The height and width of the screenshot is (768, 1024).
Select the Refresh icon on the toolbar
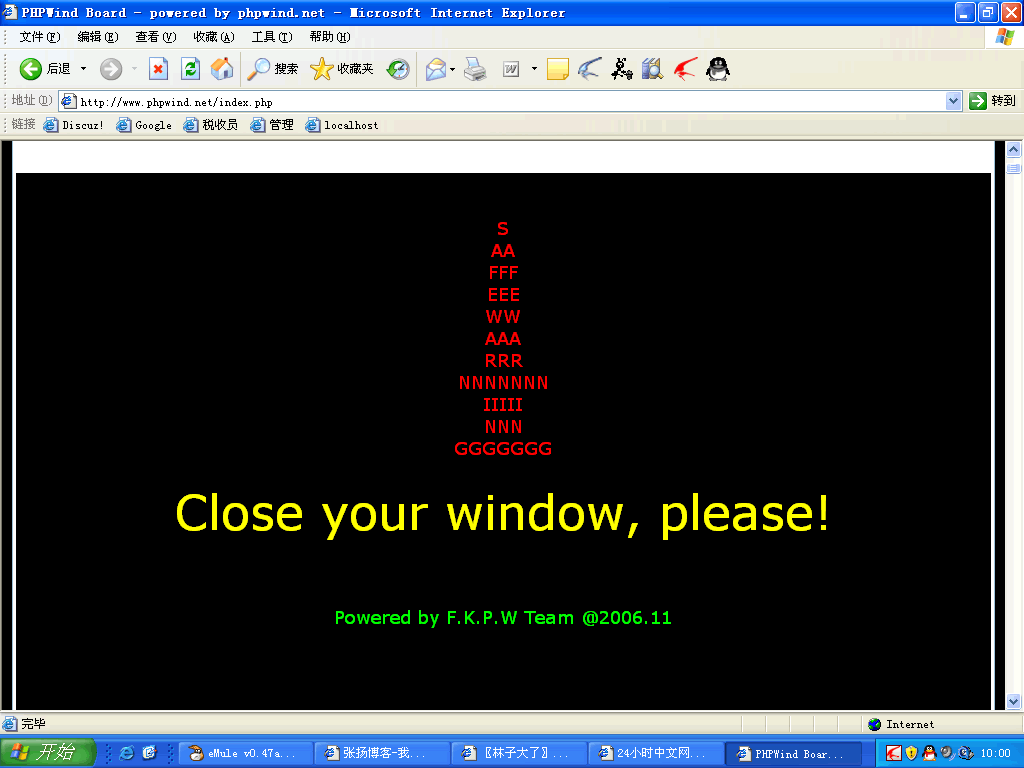pyautogui.click(x=190, y=69)
